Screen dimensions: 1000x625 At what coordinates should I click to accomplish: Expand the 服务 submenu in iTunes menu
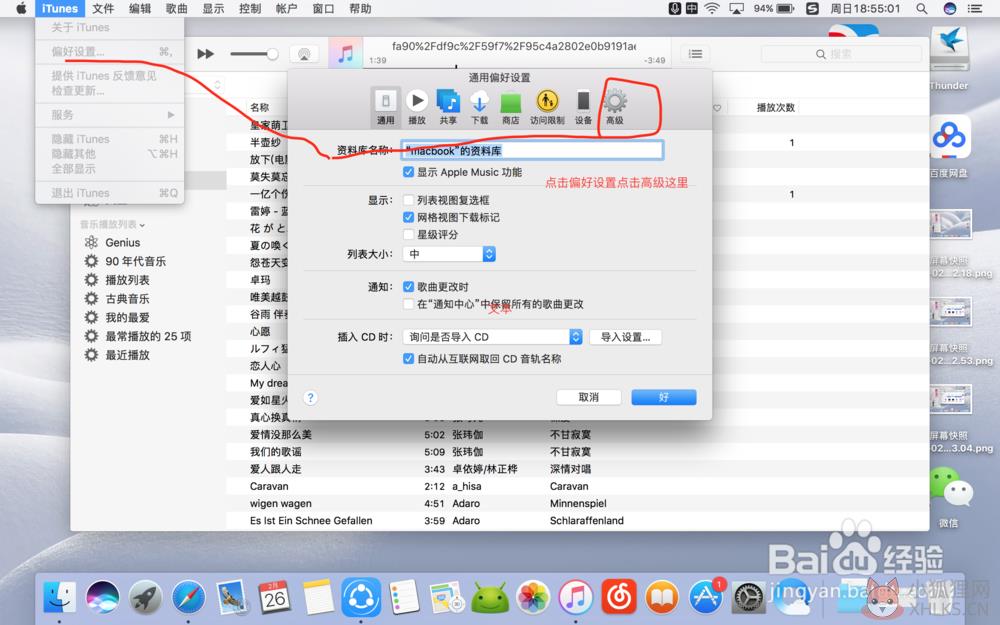(109, 115)
